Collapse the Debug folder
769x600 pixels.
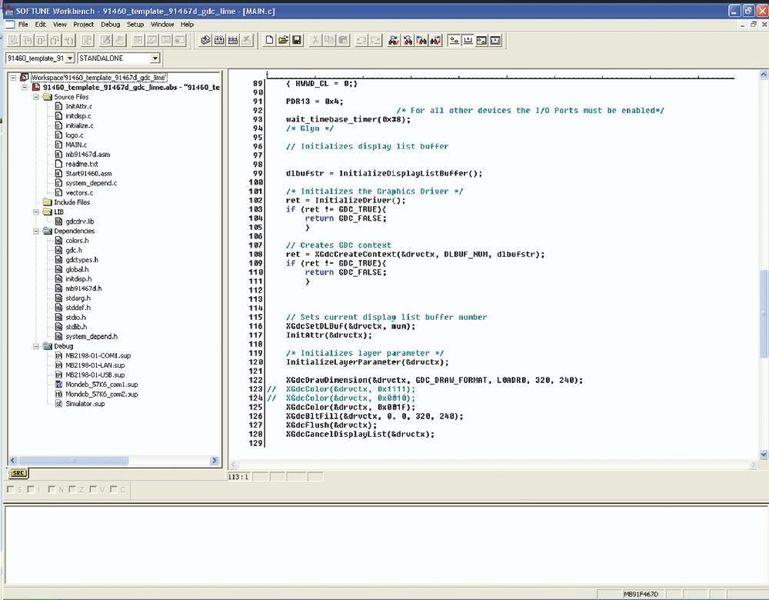point(36,346)
